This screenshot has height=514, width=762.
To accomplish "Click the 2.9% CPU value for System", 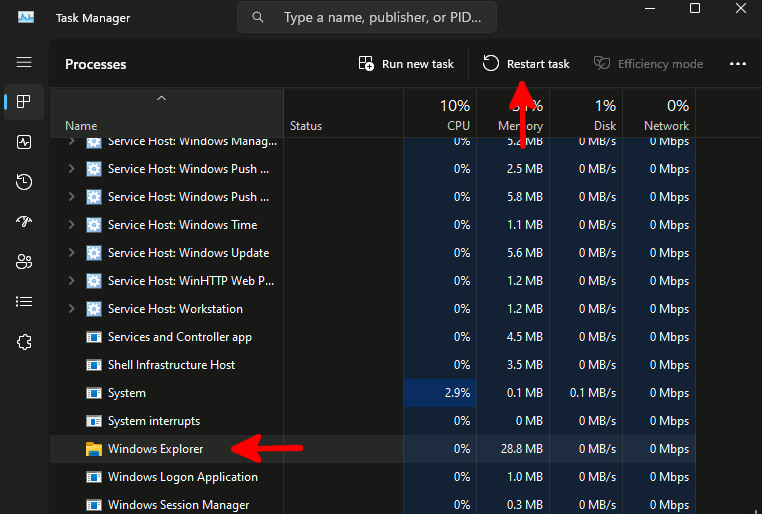I will coord(457,393).
